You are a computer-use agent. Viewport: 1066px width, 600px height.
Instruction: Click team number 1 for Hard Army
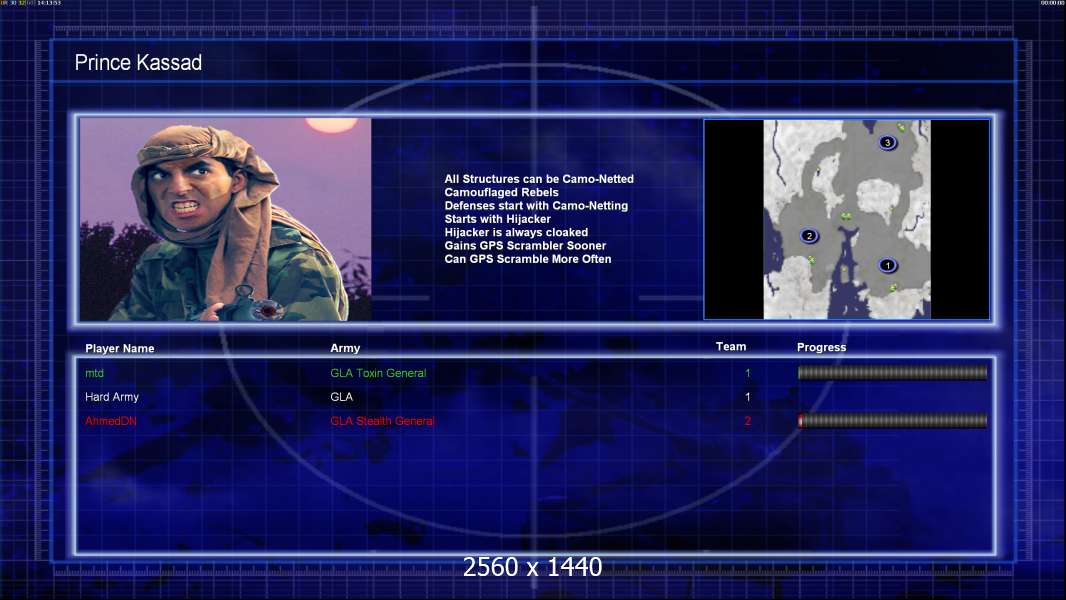click(x=747, y=397)
